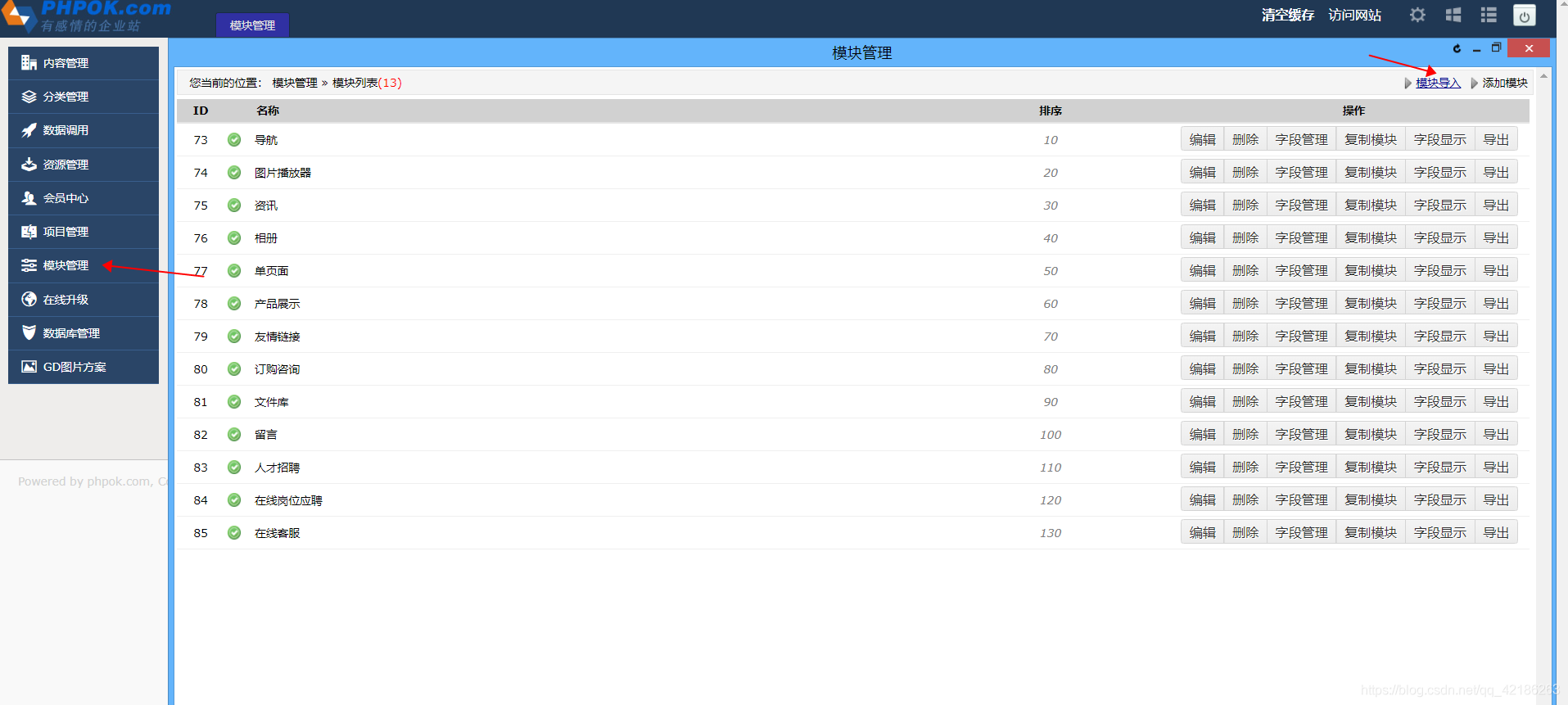Toggle the green status icon for 资讯
This screenshot has height=705, width=1568.
click(234, 206)
